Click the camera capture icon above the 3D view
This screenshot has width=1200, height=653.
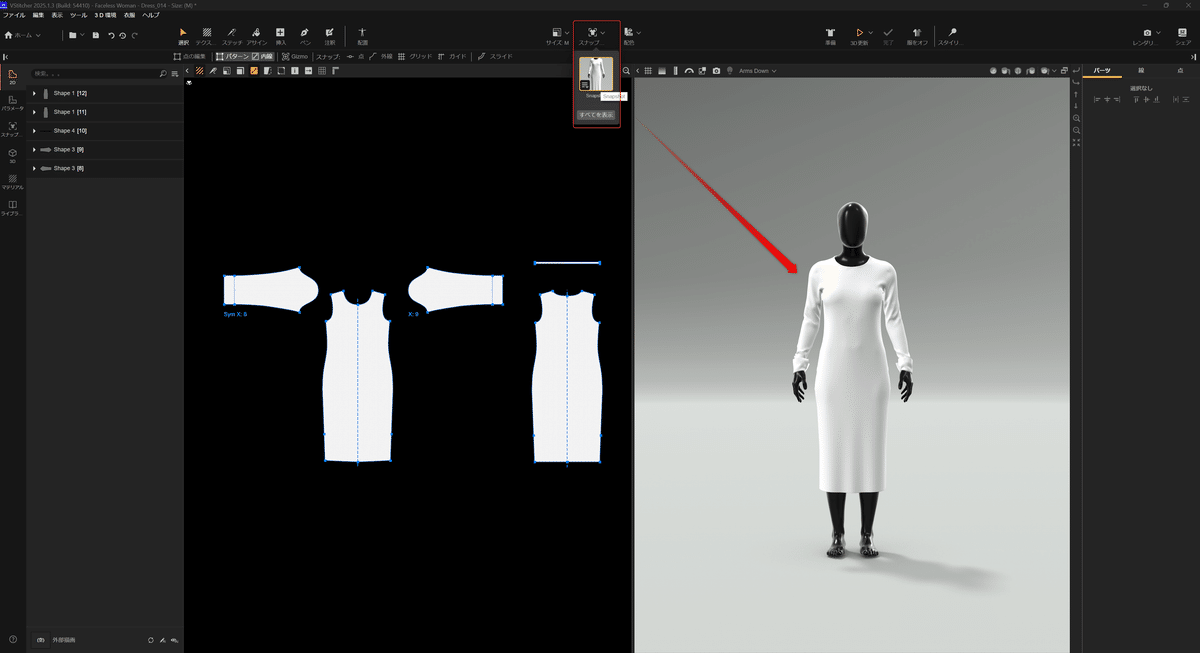click(716, 70)
